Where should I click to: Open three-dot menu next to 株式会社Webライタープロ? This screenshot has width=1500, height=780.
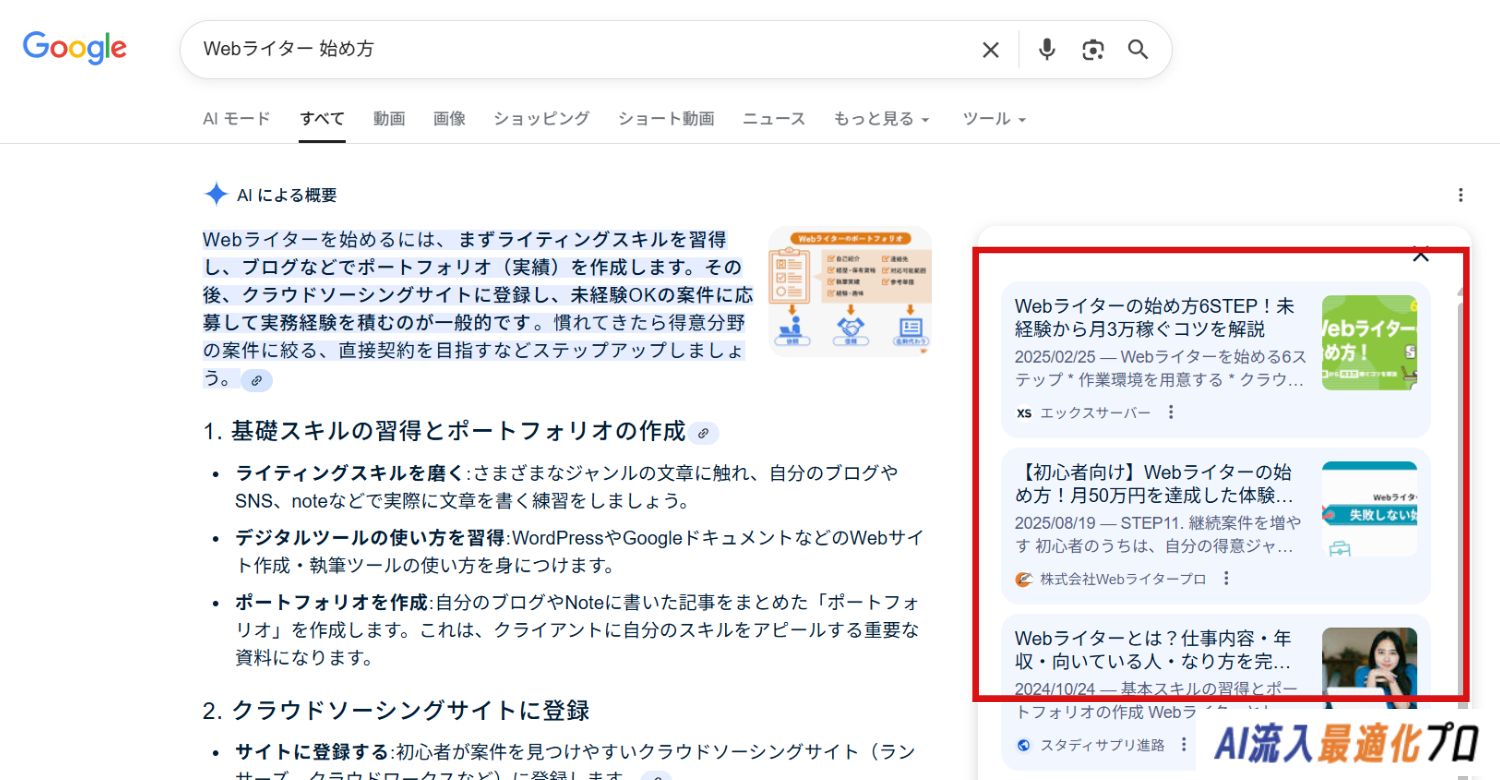1226,579
